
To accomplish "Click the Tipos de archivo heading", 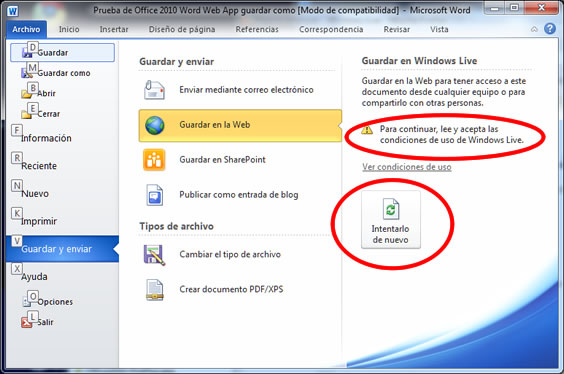I will (x=176, y=226).
